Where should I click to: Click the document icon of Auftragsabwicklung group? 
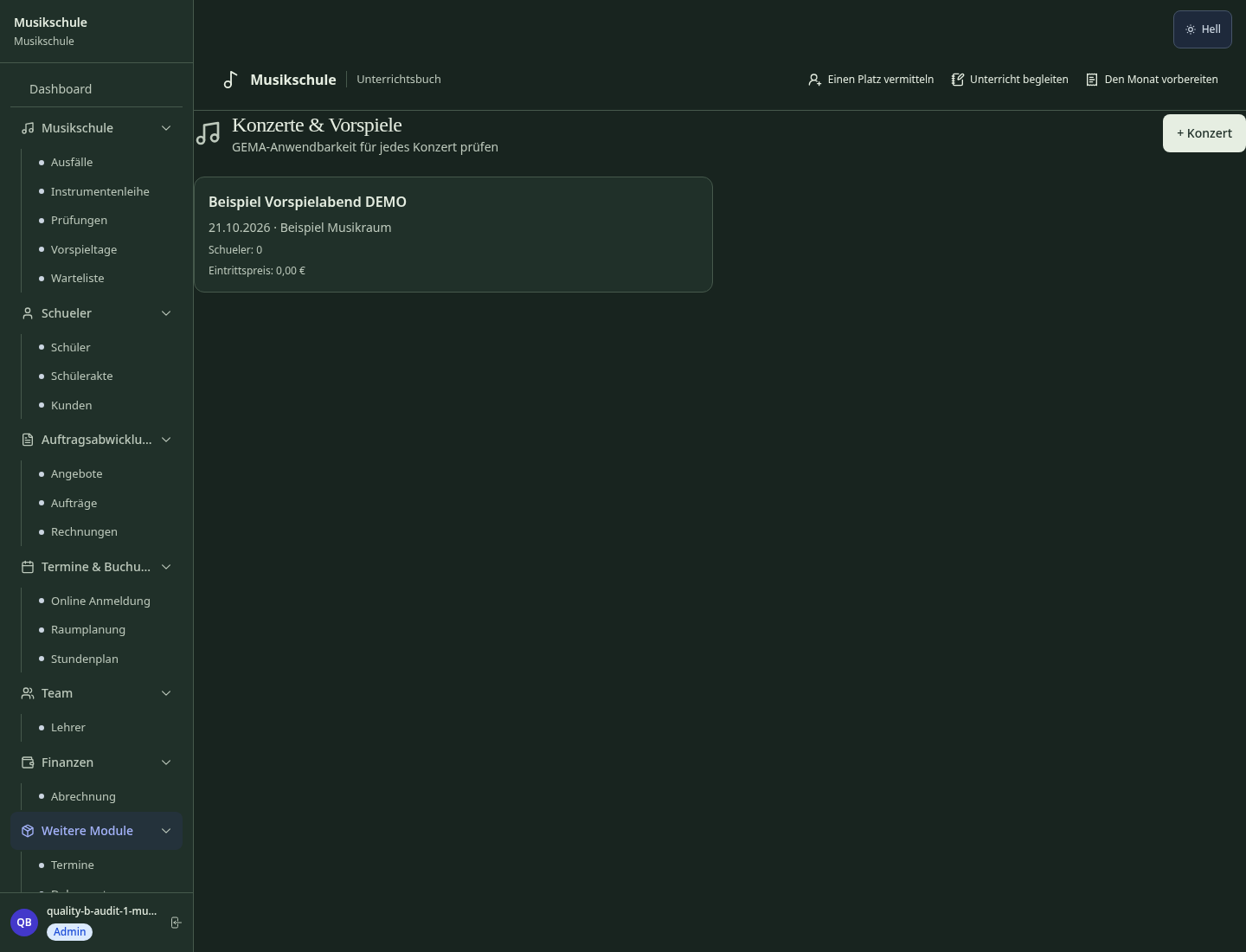coord(28,440)
